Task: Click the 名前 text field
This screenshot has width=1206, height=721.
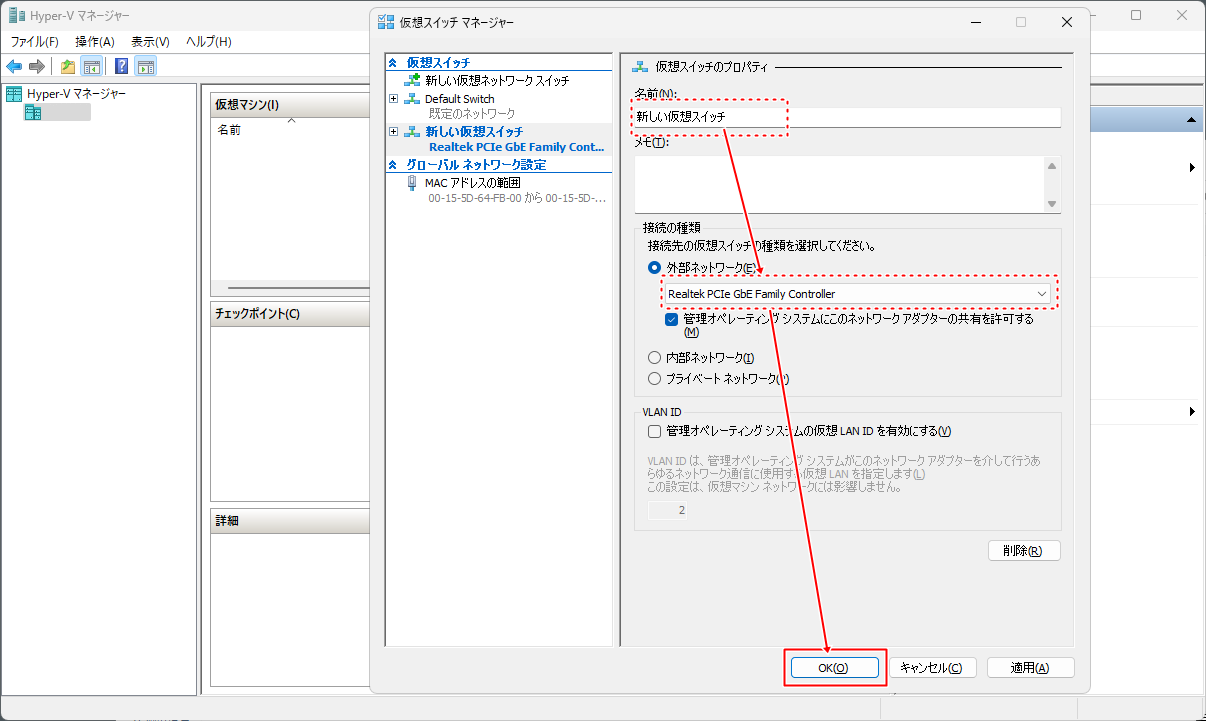Action: (x=846, y=117)
